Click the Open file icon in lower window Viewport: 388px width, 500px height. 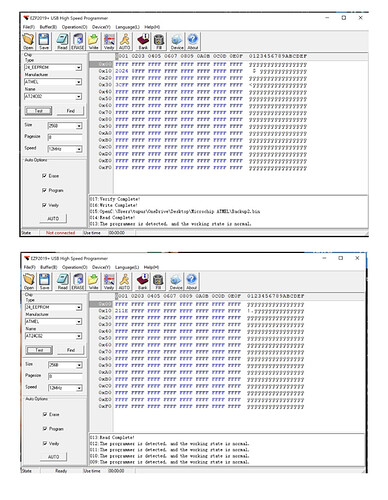pyautogui.click(x=29, y=281)
